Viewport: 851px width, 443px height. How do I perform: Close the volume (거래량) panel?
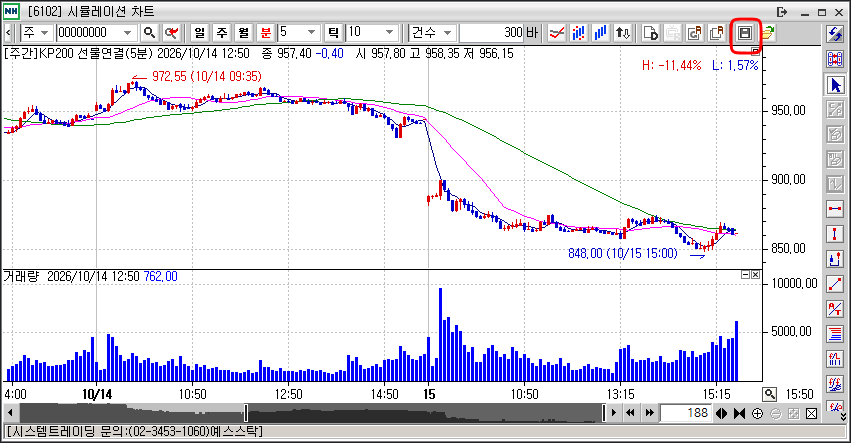tap(755, 275)
